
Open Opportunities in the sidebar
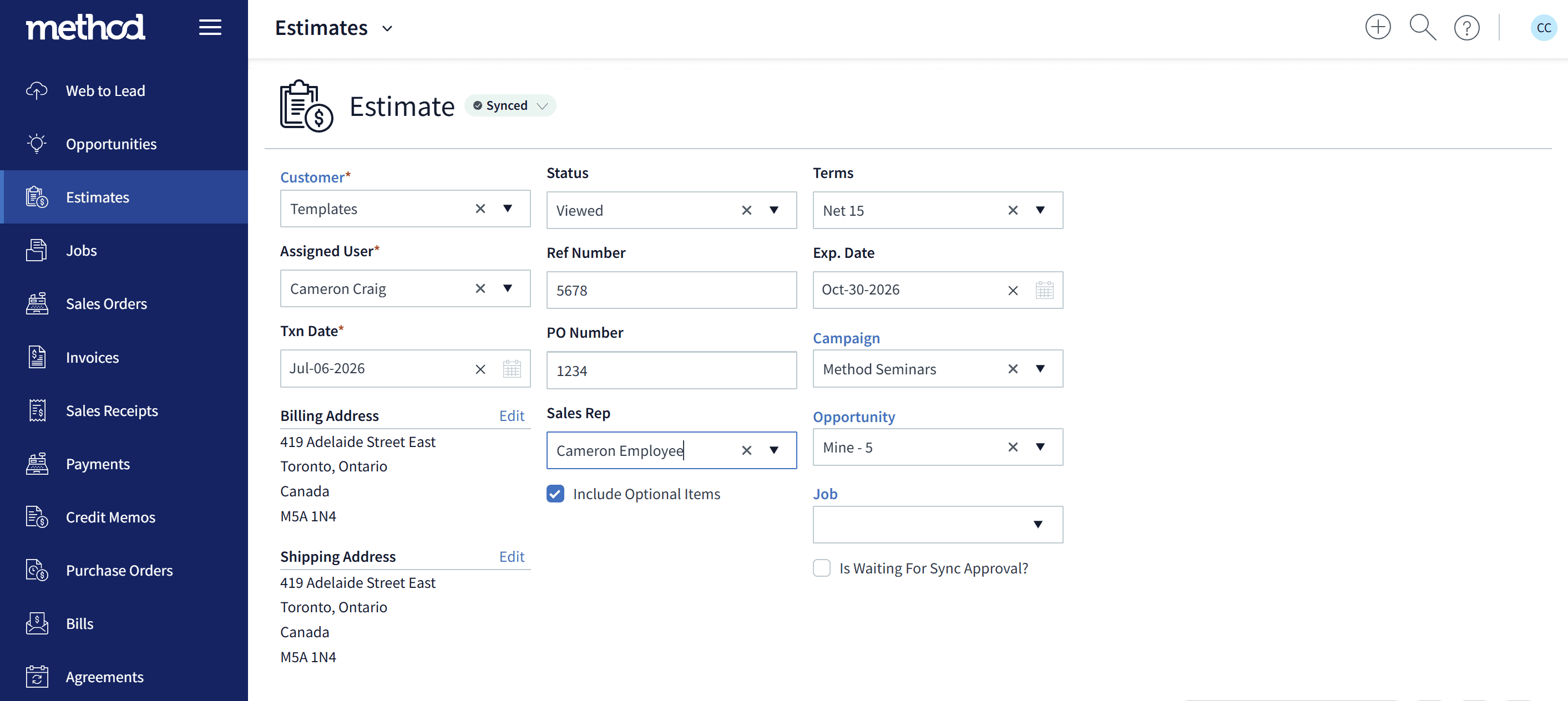pos(124,144)
